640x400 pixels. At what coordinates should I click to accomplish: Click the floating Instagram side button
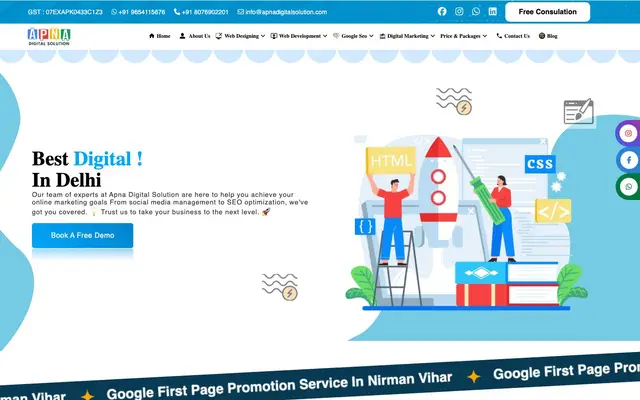tap(628, 133)
